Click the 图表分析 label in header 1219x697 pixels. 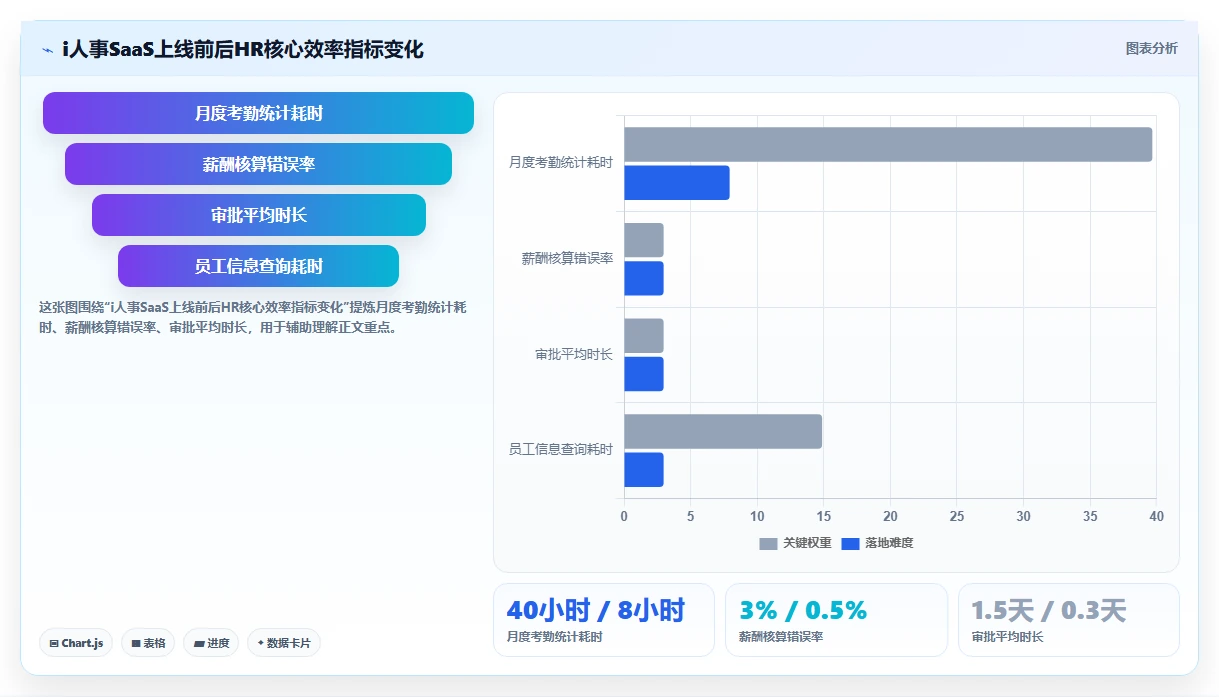pos(1151,48)
